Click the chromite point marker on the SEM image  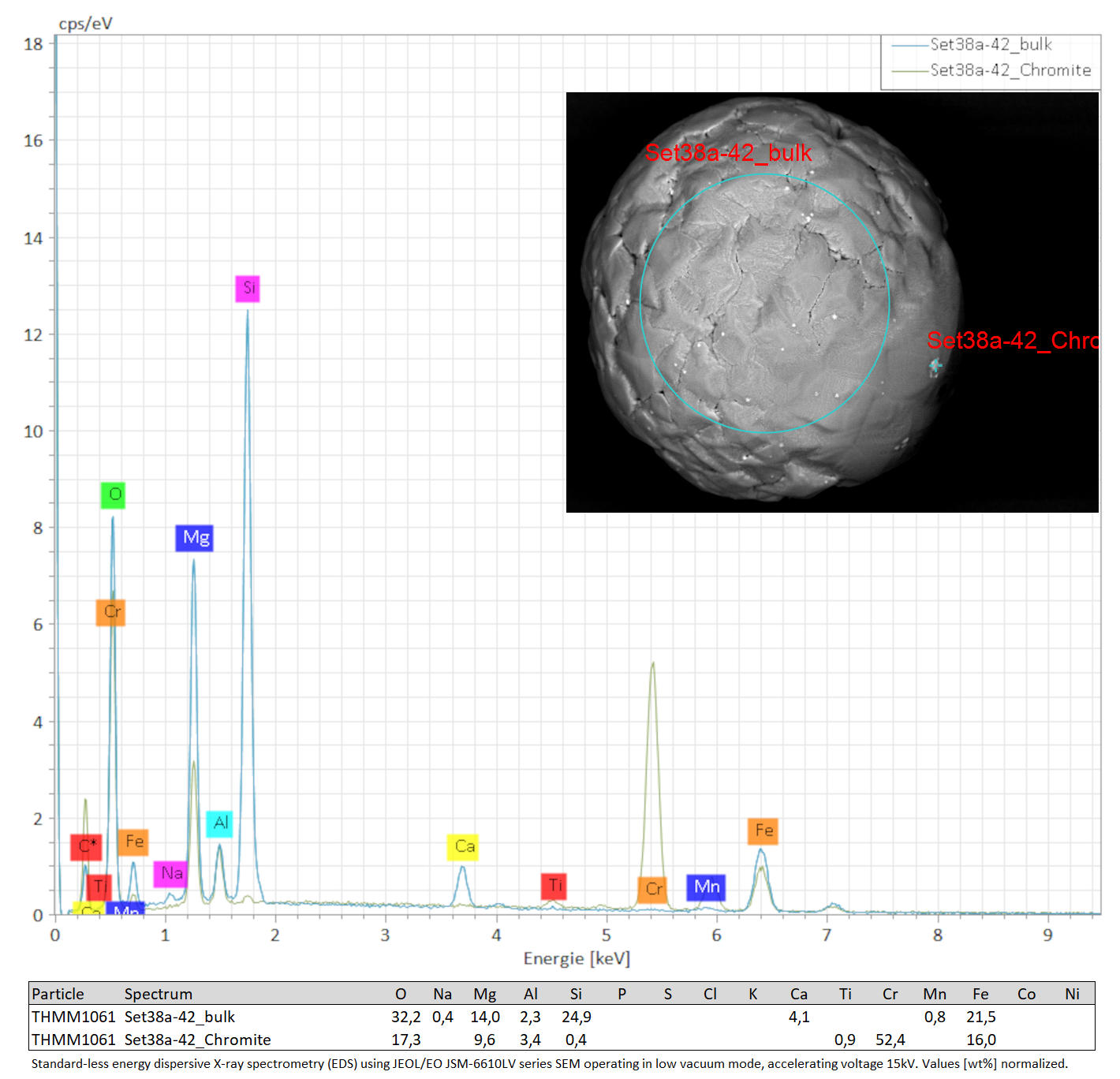pyautogui.click(x=935, y=366)
